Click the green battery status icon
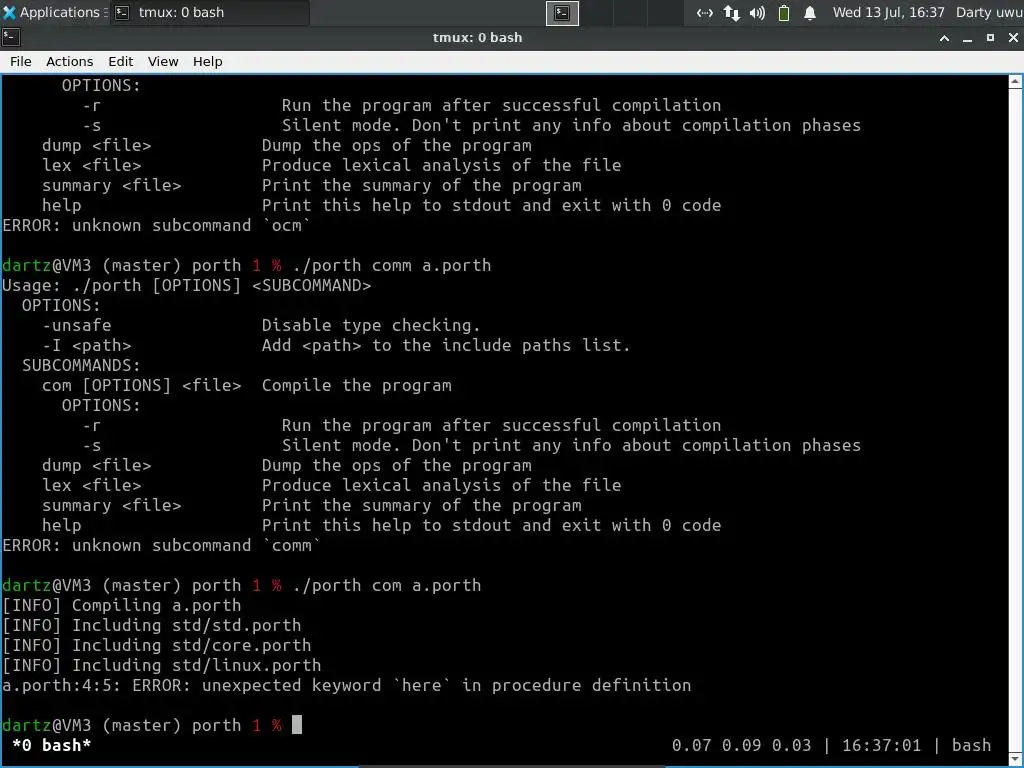1024x768 pixels. [784, 13]
